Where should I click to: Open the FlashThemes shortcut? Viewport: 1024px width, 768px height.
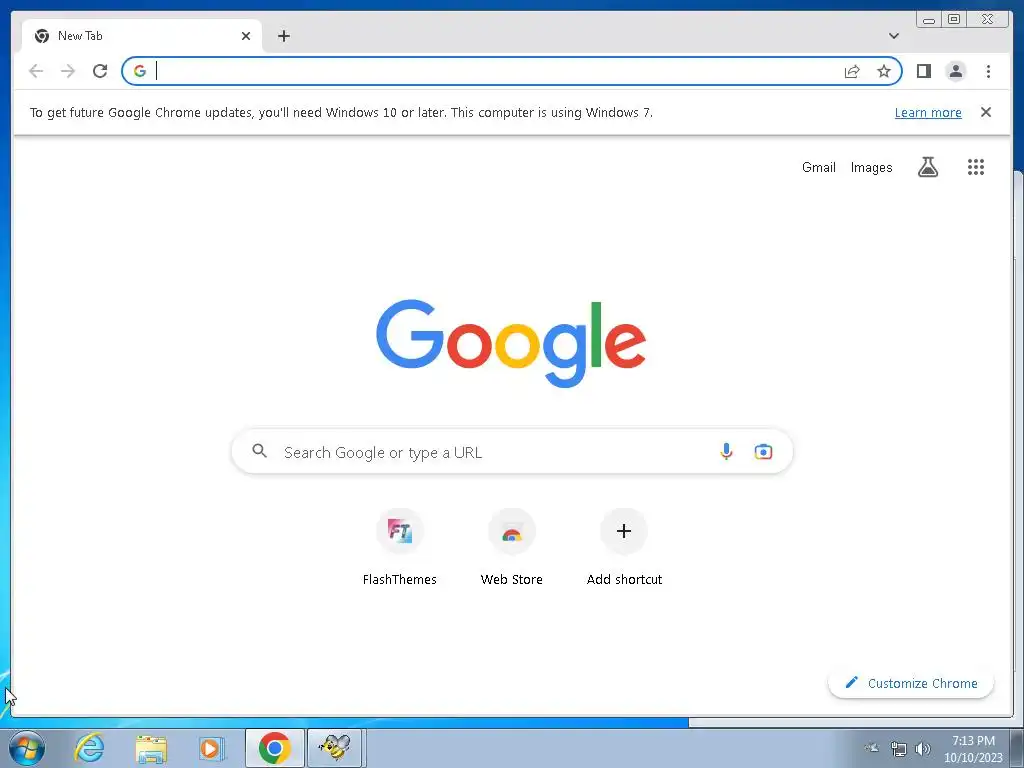[x=400, y=547]
